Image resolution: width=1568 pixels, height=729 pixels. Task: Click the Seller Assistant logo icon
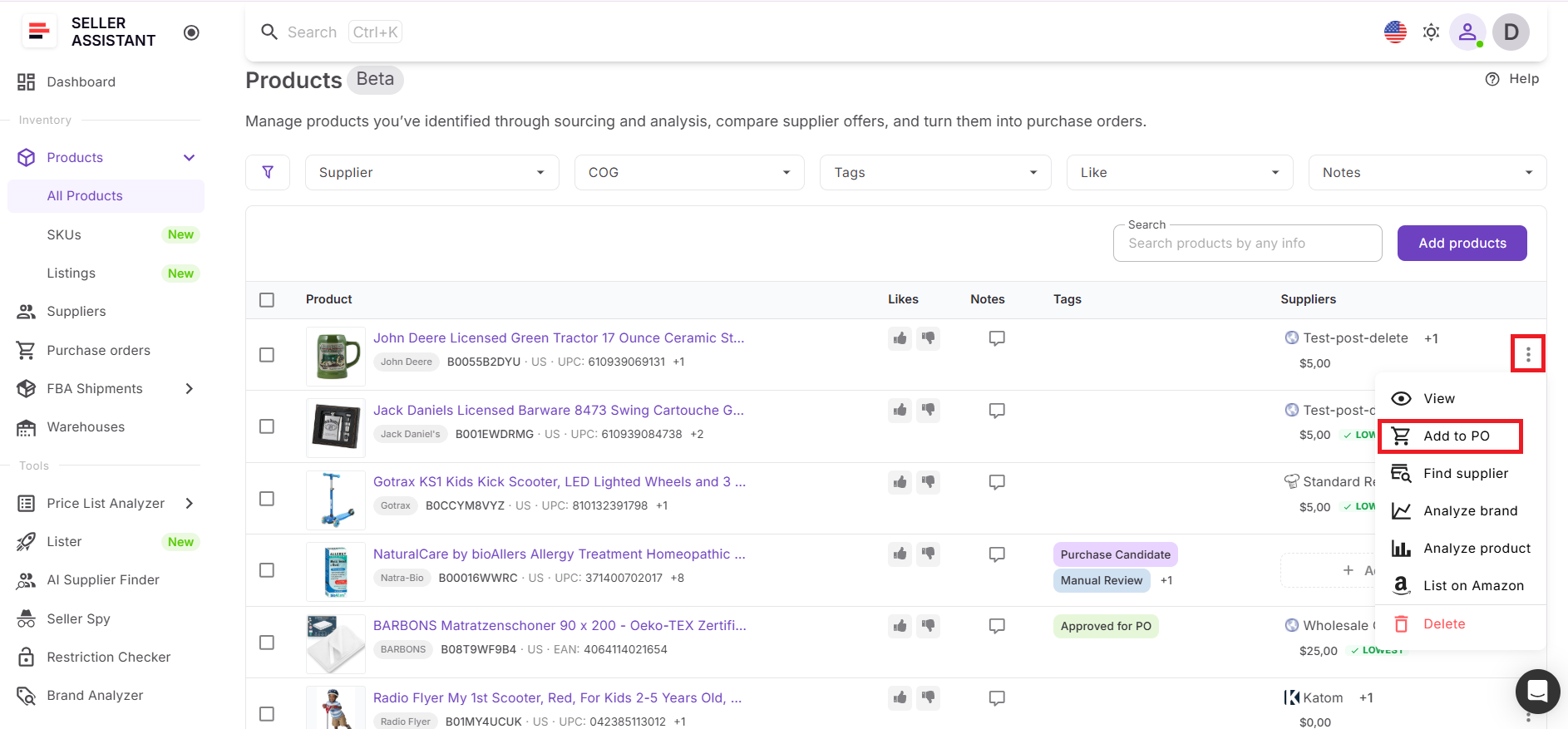click(38, 32)
